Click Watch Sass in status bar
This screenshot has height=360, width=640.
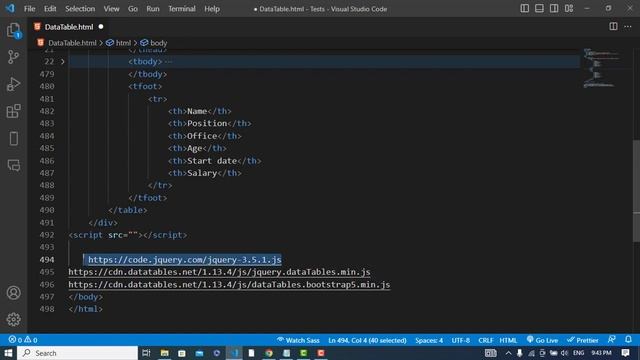(298, 340)
